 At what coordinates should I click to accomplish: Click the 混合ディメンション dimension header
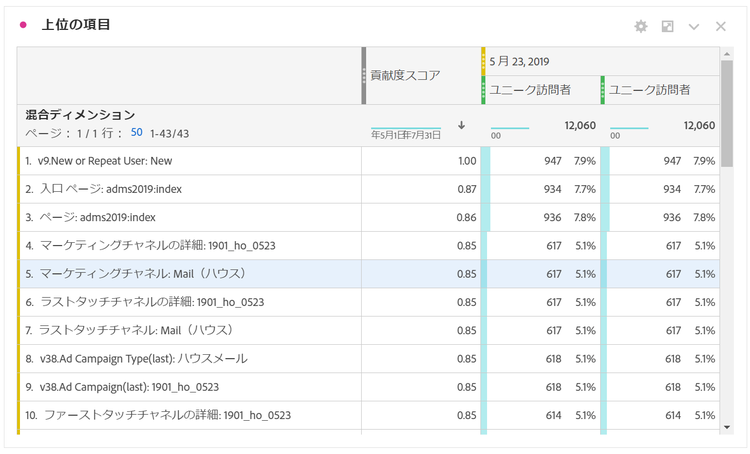pos(80,115)
